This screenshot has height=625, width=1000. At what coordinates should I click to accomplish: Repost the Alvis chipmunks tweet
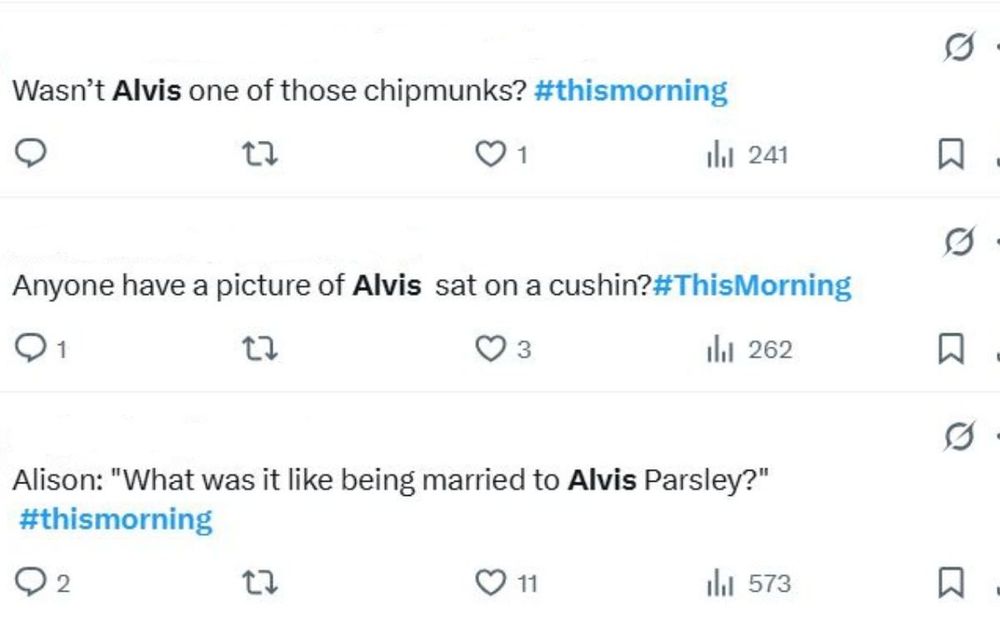tap(261, 154)
